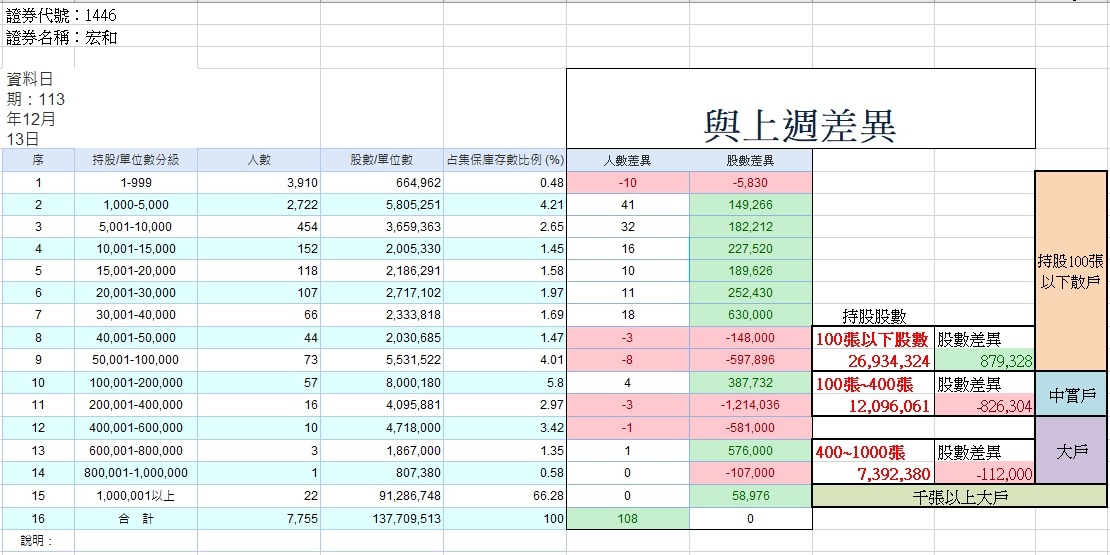Image resolution: width=1110 pixels, height=555 pixels.
Task: Select the 持股/單位數分級 column header
Action: (135, 160)
